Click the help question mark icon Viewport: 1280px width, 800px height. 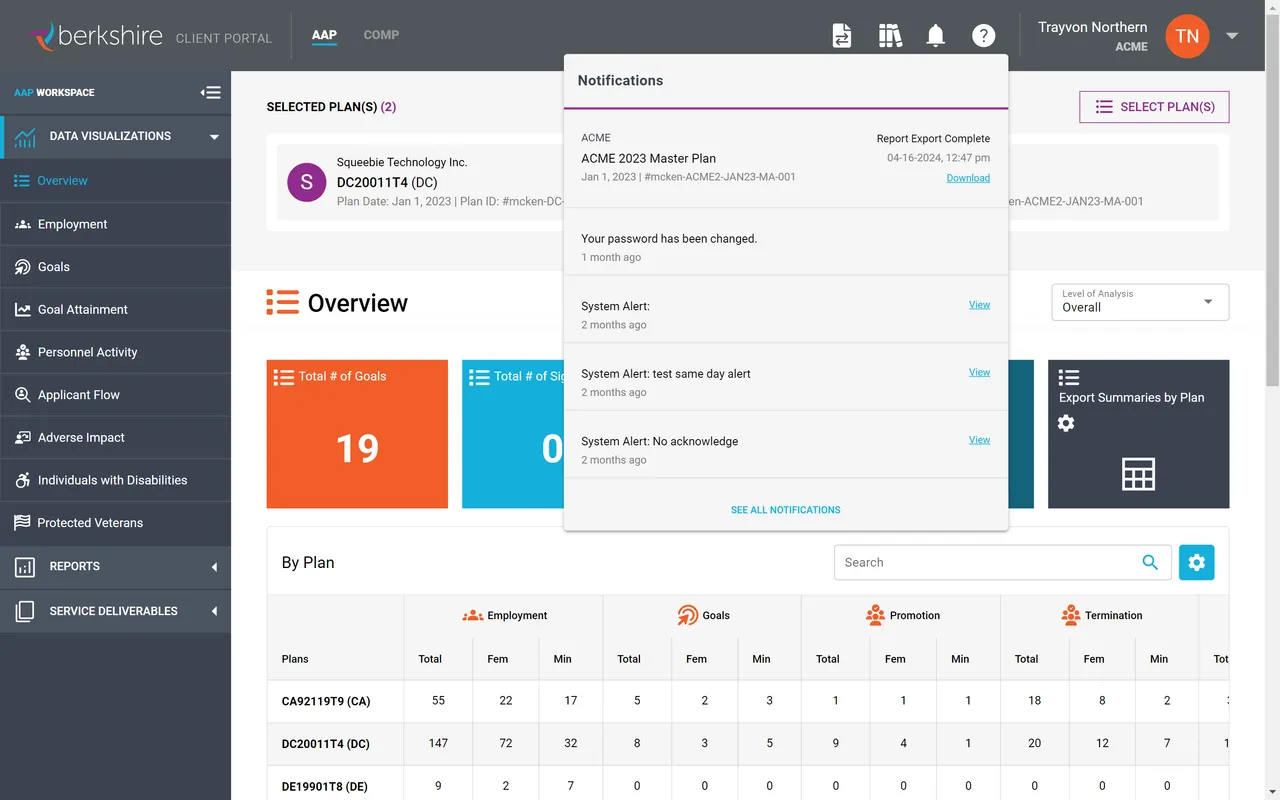click(x=983, y=35)
